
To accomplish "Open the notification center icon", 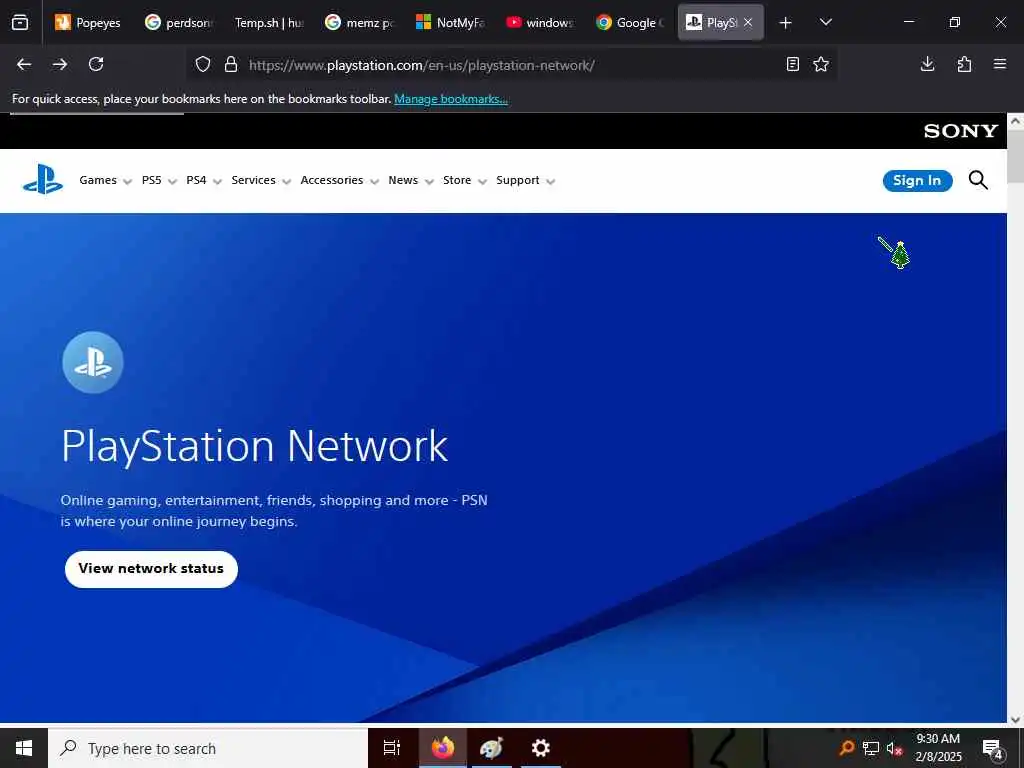I will (x=993, y=748).
